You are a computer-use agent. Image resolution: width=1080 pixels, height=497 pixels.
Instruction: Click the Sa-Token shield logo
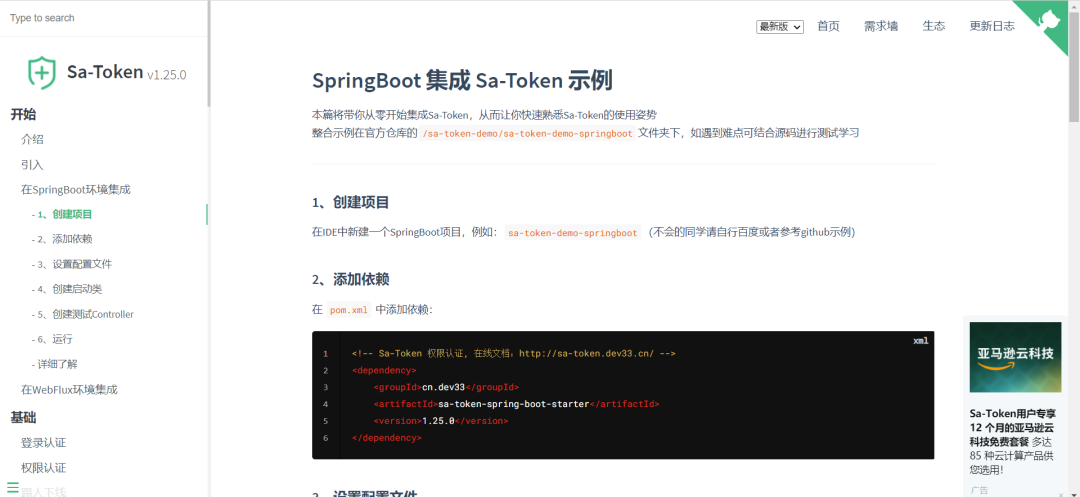click(x=41, y=73)
